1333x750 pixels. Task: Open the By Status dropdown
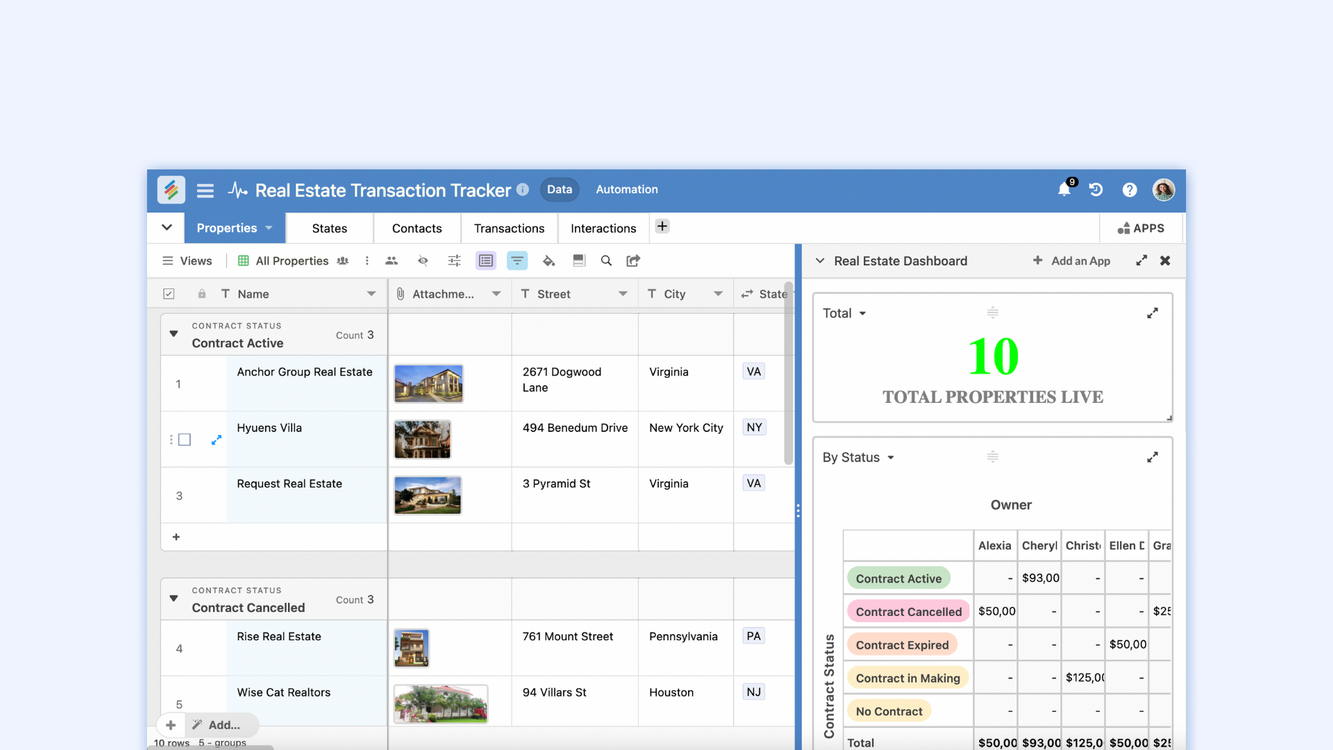point(858,458)
